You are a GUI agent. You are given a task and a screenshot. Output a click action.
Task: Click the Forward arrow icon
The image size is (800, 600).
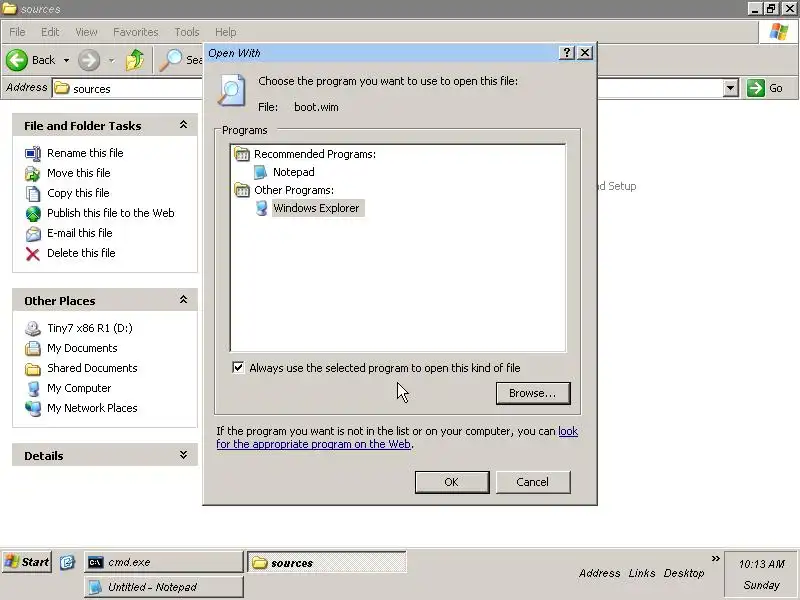[89, 60]
